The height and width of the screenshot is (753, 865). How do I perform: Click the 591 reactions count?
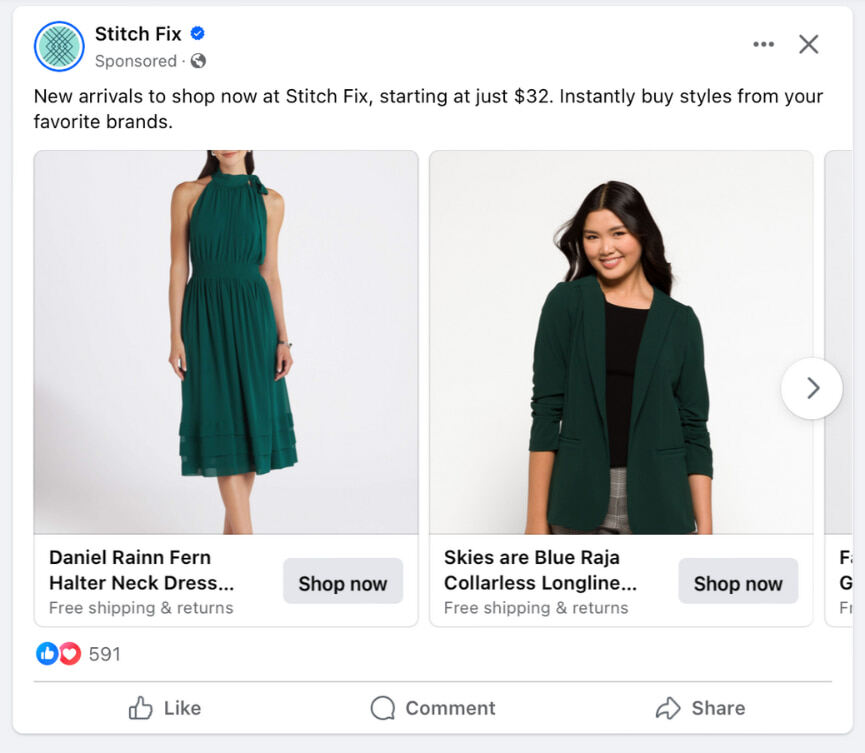coord(104,654)
